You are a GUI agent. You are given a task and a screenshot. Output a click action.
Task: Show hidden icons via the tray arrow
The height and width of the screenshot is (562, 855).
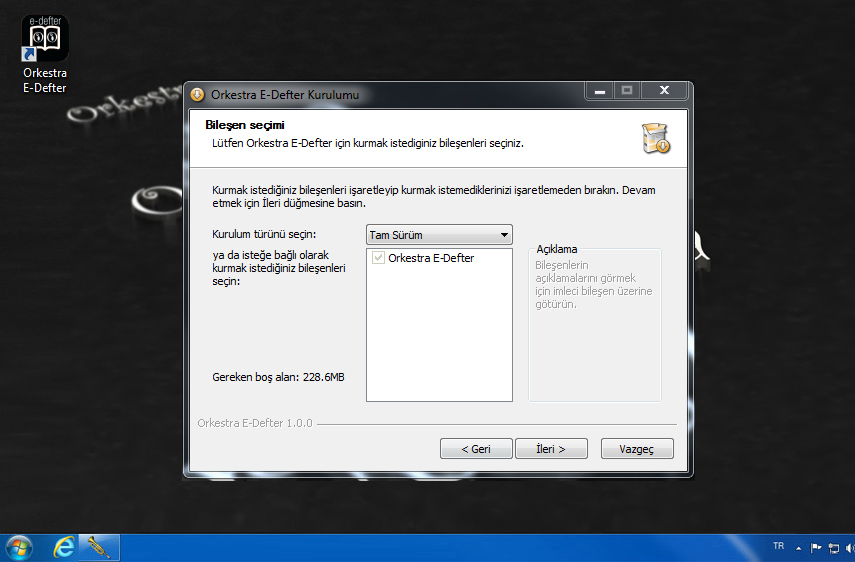[798, 548]
